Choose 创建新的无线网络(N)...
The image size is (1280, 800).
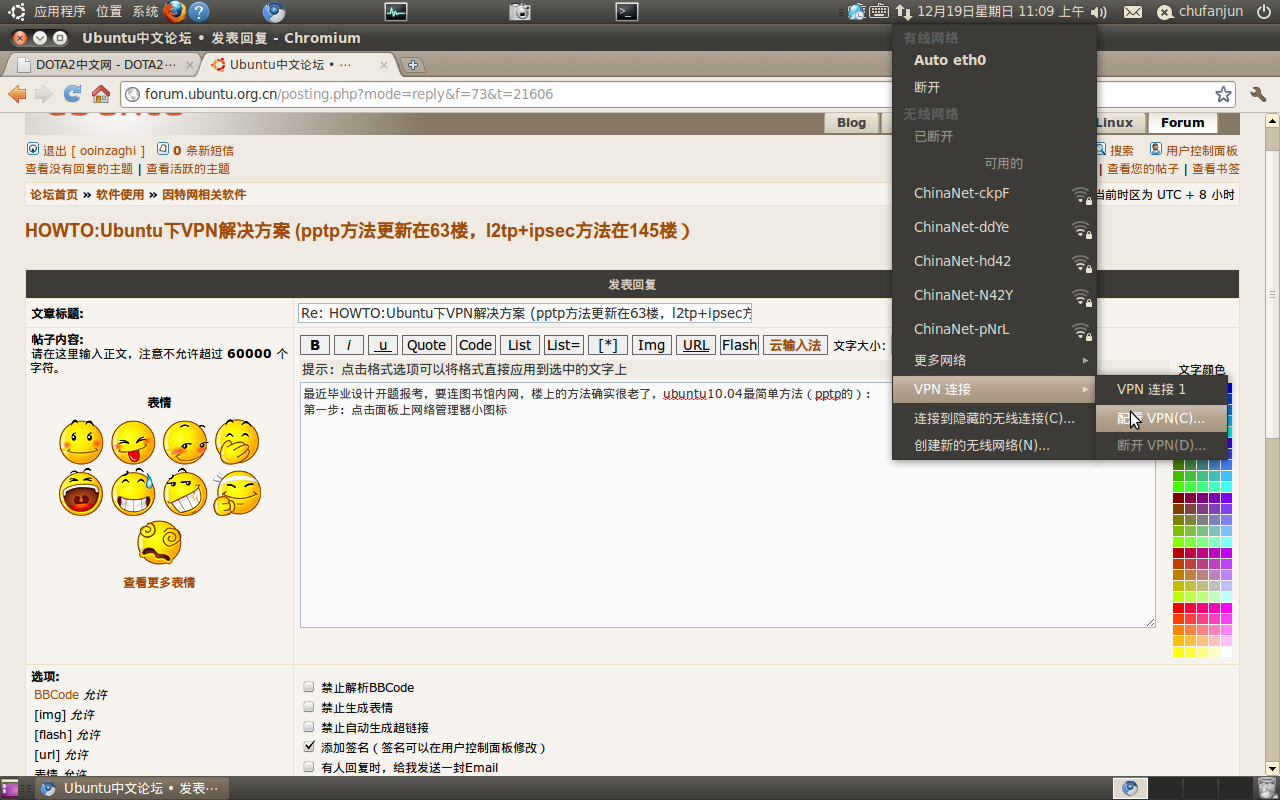(x=995, y=445)
